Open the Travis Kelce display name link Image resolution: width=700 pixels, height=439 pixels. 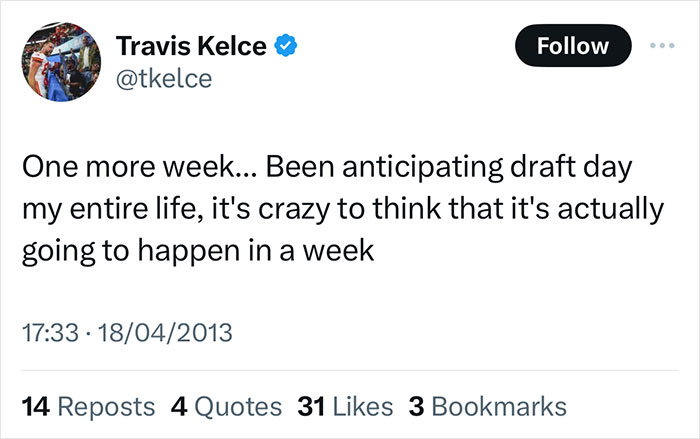point(193,46)
